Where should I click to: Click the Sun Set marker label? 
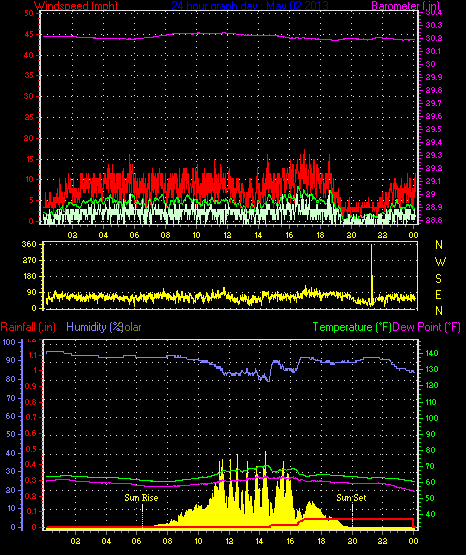point(351,498)
